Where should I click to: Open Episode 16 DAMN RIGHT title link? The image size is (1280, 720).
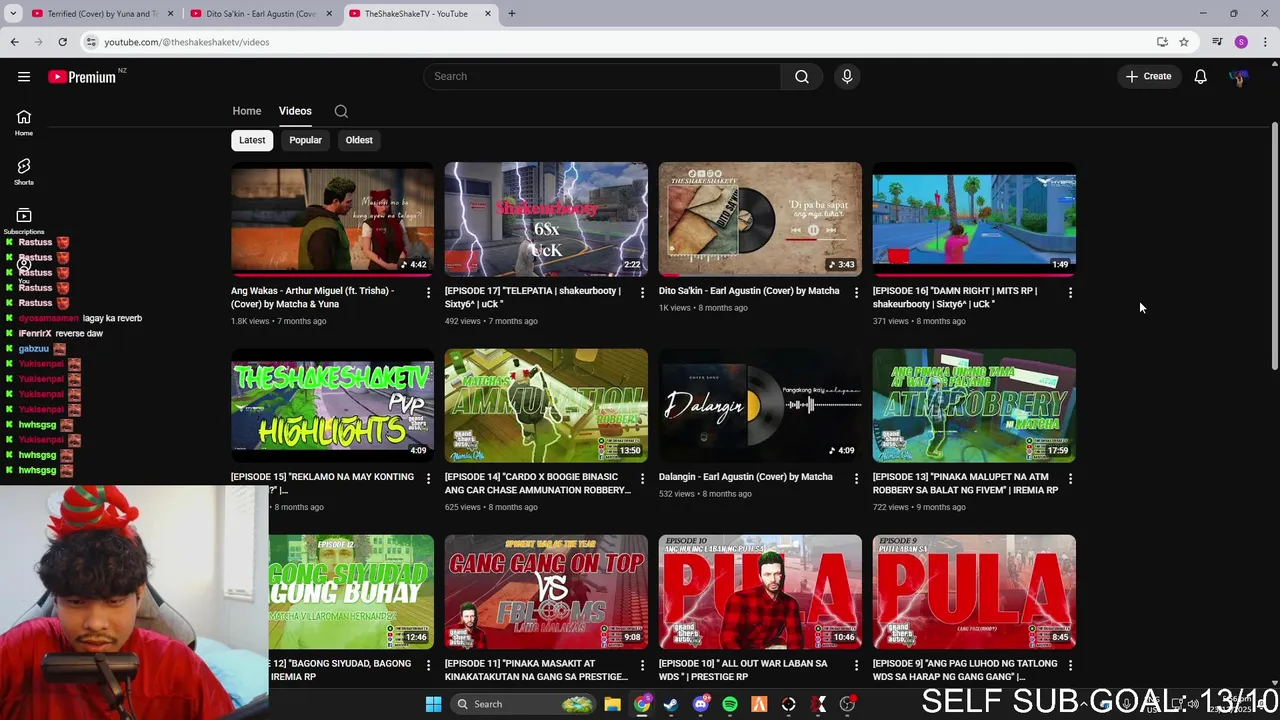[955, 297]
